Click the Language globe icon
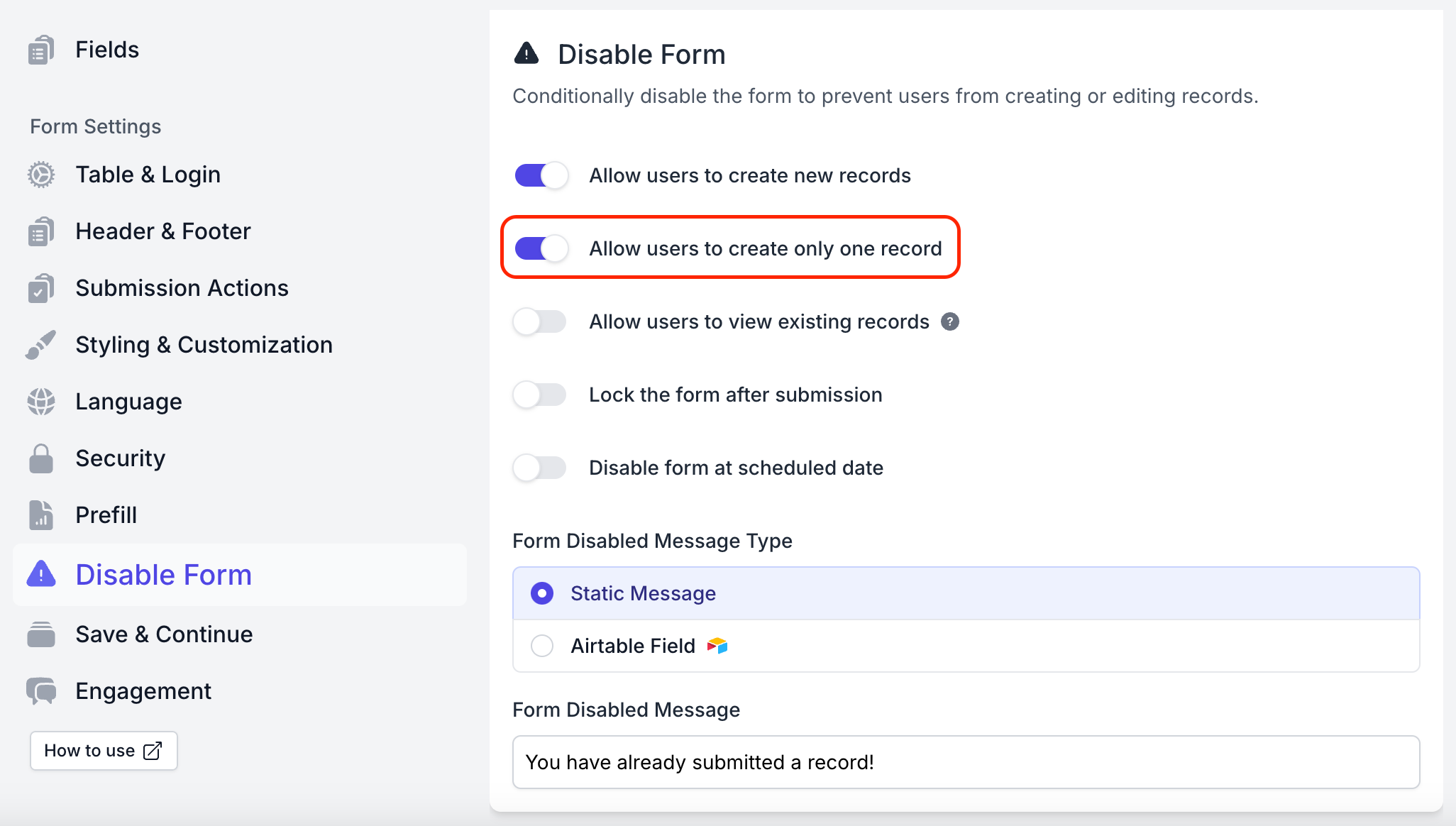The width and height of the screenshot is (1456, 826). point(41,402)
